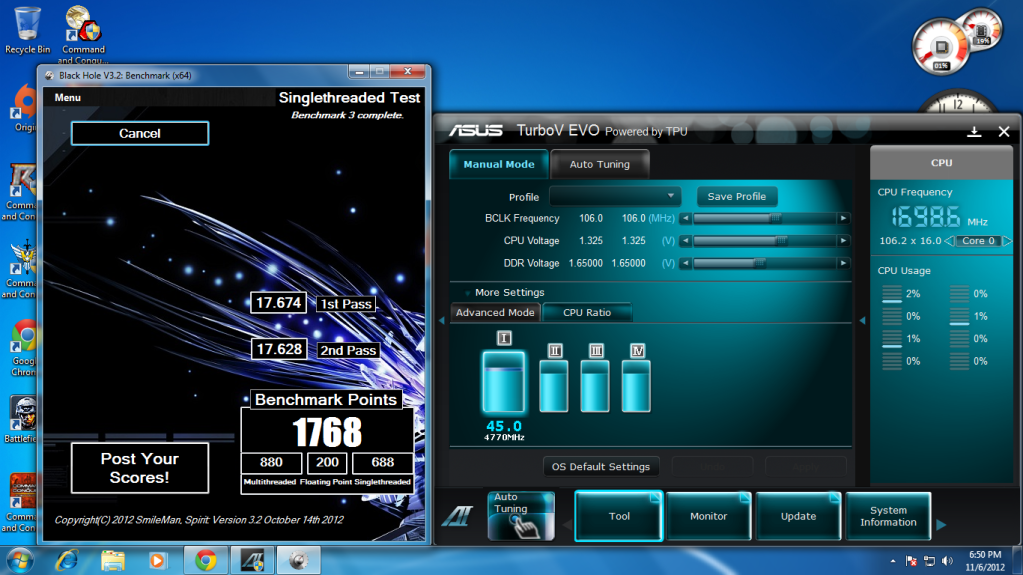Select core II ratio indicator
The width and height of the screenshot is (1023, 575).
click(555, 350)
